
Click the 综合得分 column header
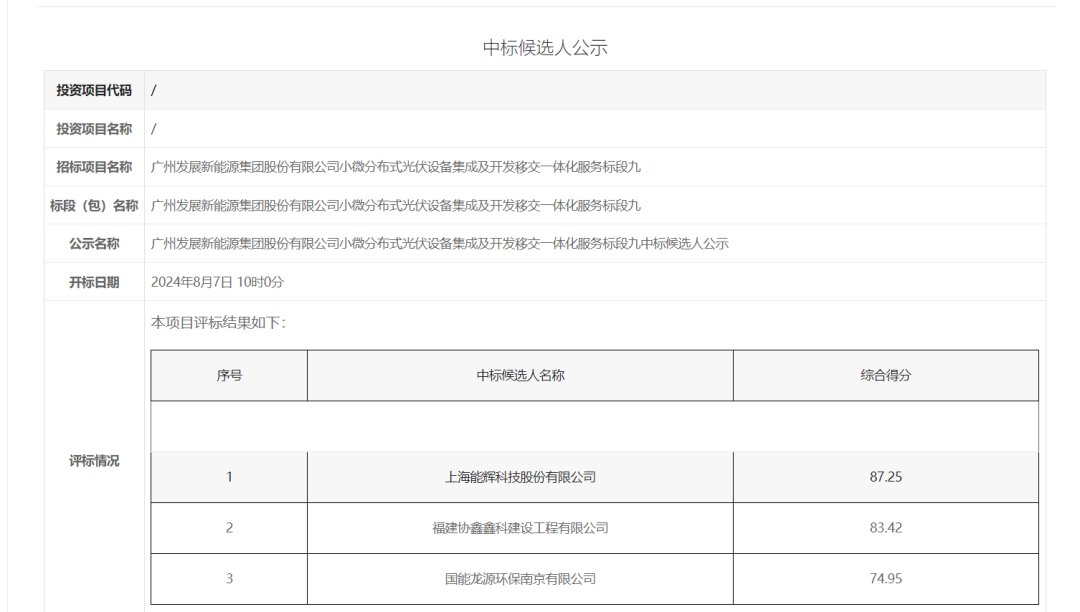click(885, 376)
